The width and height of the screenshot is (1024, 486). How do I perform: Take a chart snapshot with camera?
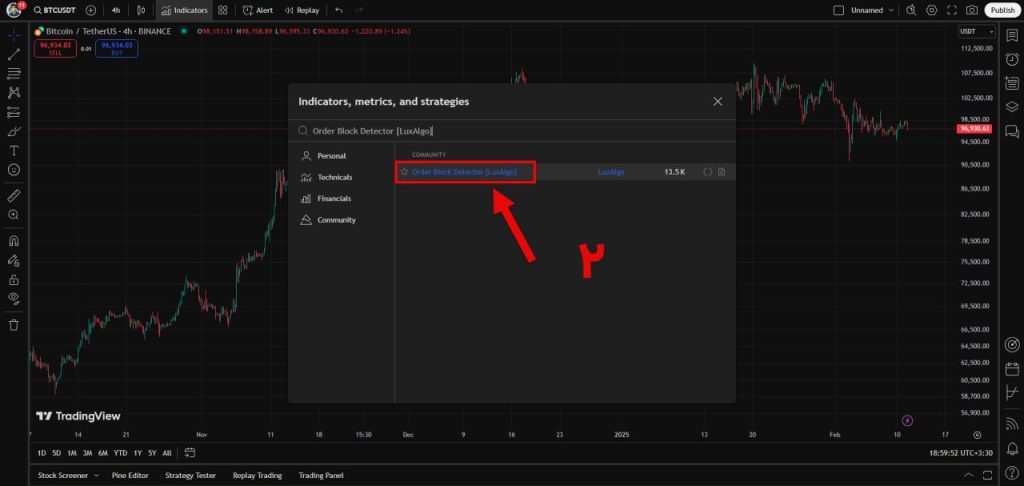click(x=972, y=10)
